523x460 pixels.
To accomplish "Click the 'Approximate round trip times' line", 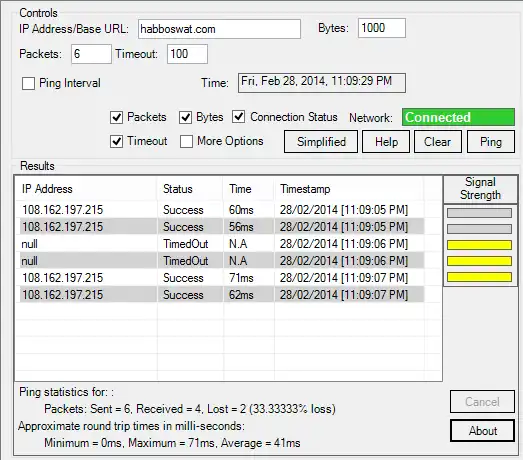I will (x=131, y=426).
